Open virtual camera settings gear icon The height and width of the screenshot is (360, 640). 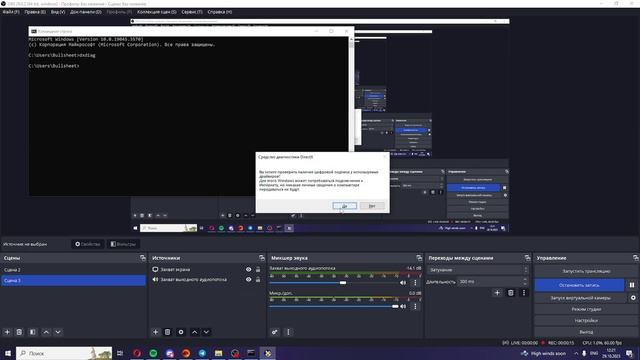click(x=633, y=298)
